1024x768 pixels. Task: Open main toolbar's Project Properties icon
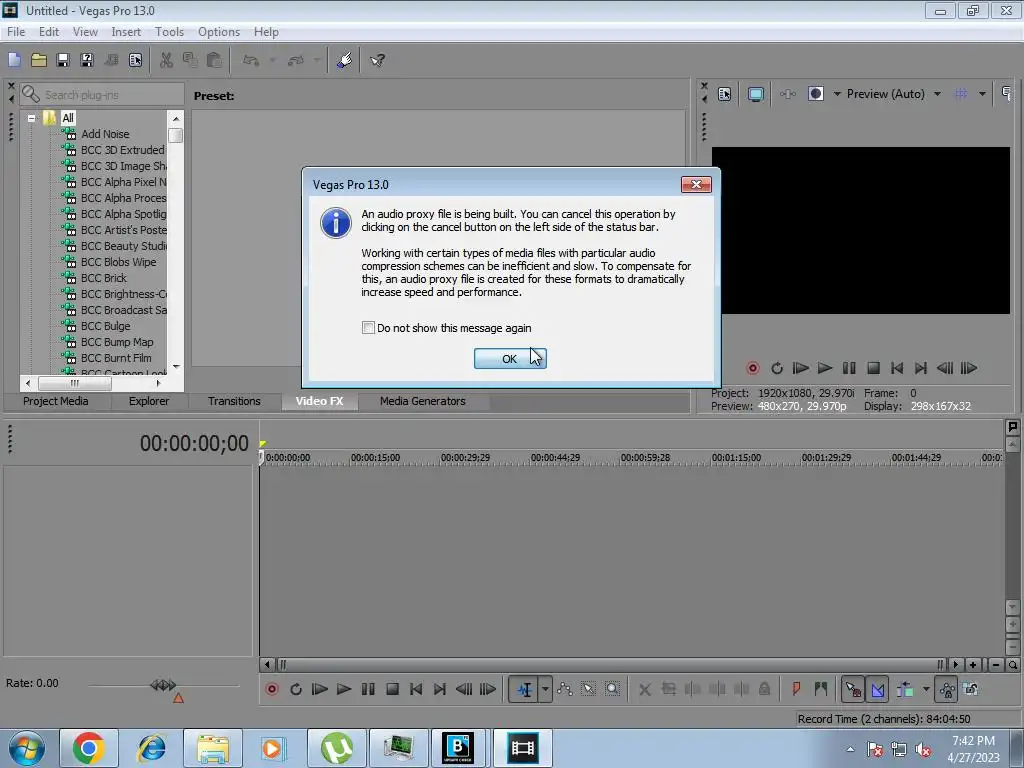(x=135, y=61)
